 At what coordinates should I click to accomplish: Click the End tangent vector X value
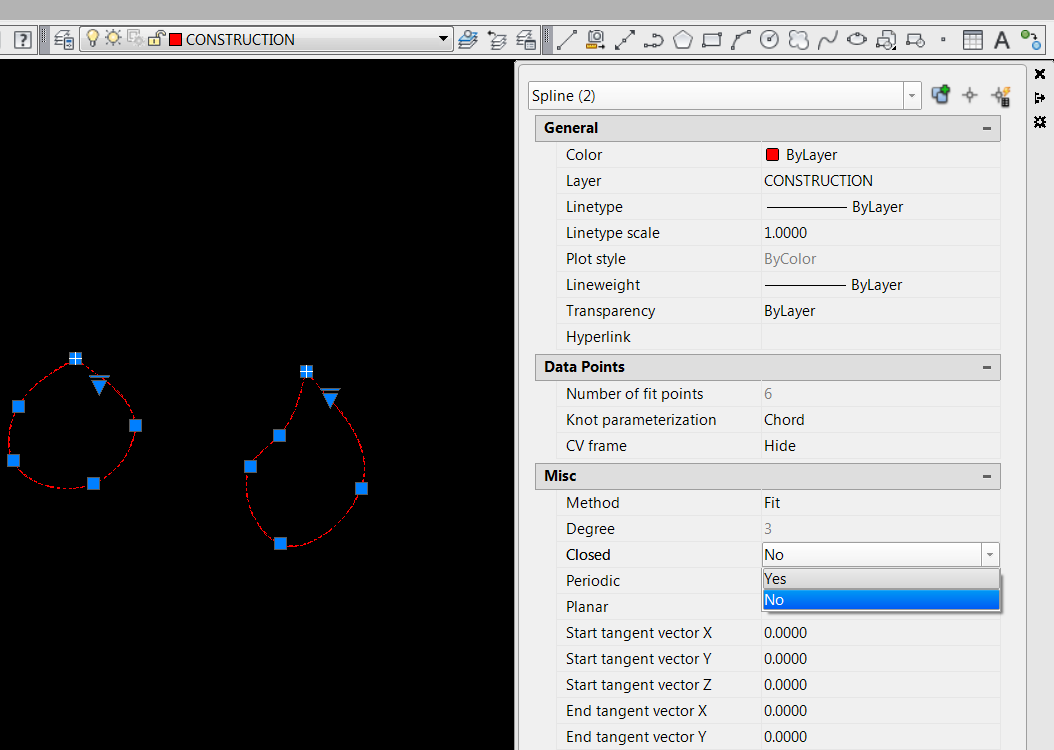[881, 710]
